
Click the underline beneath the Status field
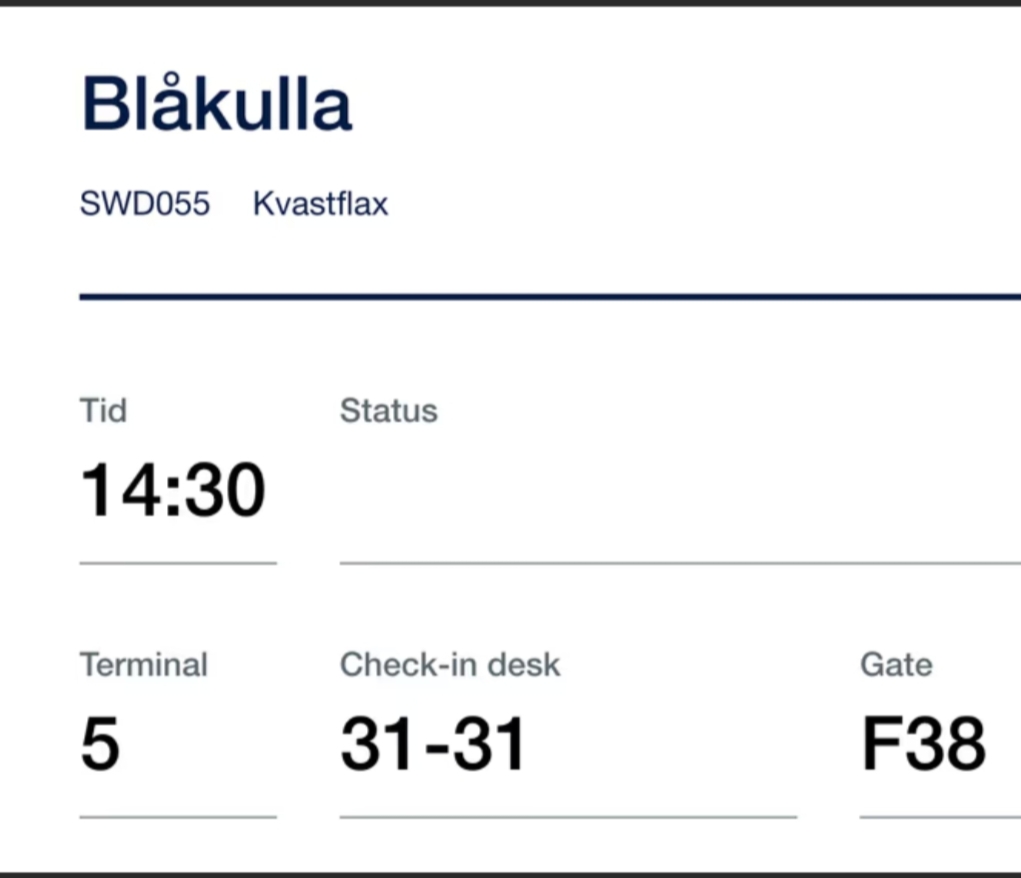(x=680, y=563)
